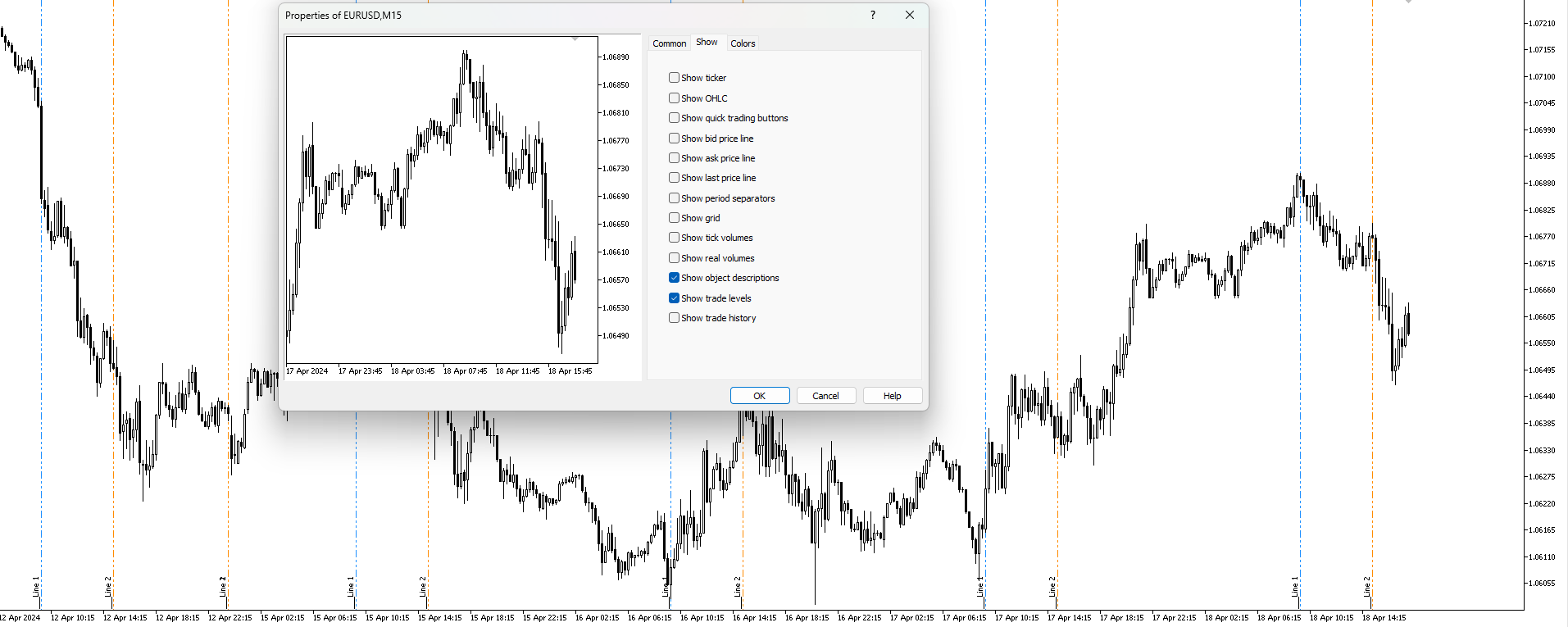Turn on Show ask price line
Screen dimensions: 1568x627
click(674, 158)
